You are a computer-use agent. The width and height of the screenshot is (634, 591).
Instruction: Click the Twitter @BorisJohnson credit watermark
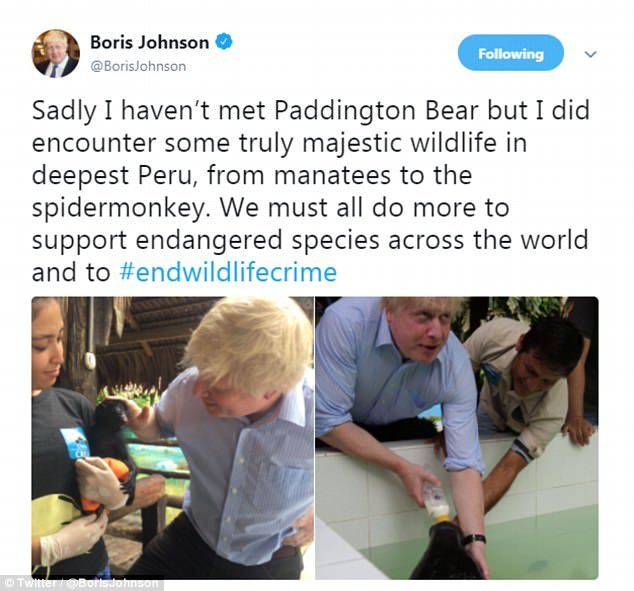[82, 583]
